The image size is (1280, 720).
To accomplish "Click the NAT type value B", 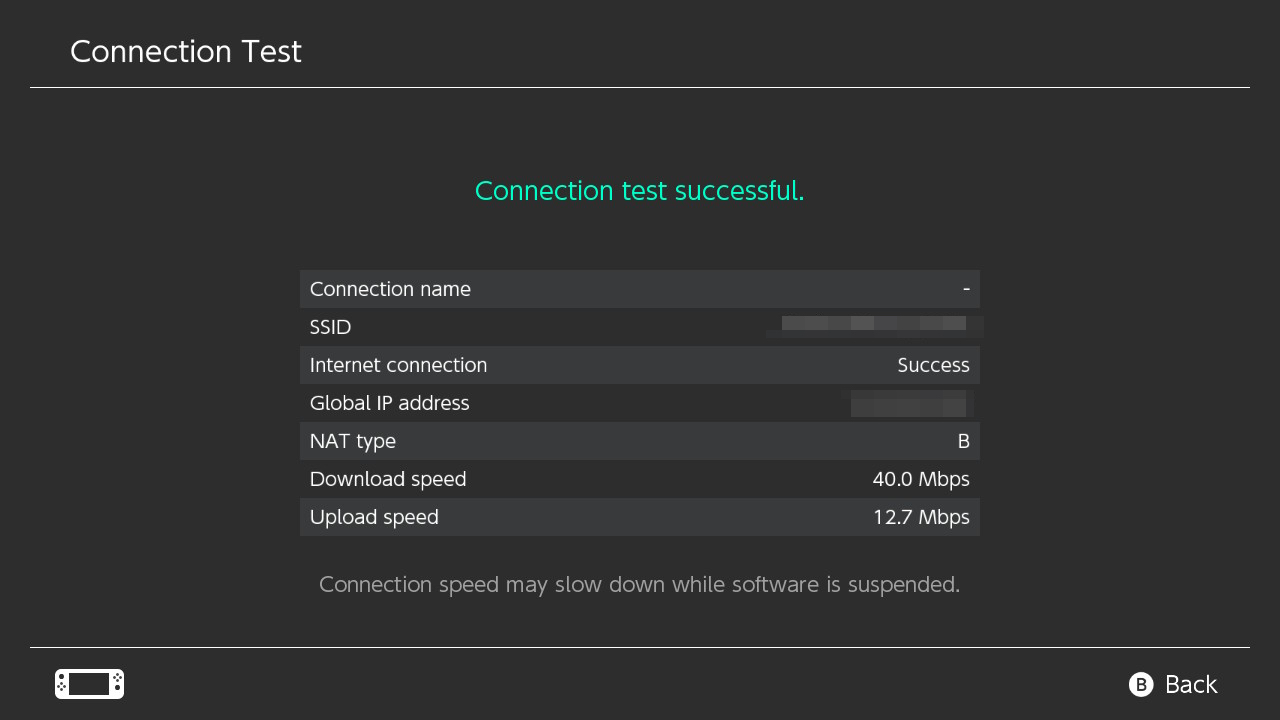I will (963, 441).
